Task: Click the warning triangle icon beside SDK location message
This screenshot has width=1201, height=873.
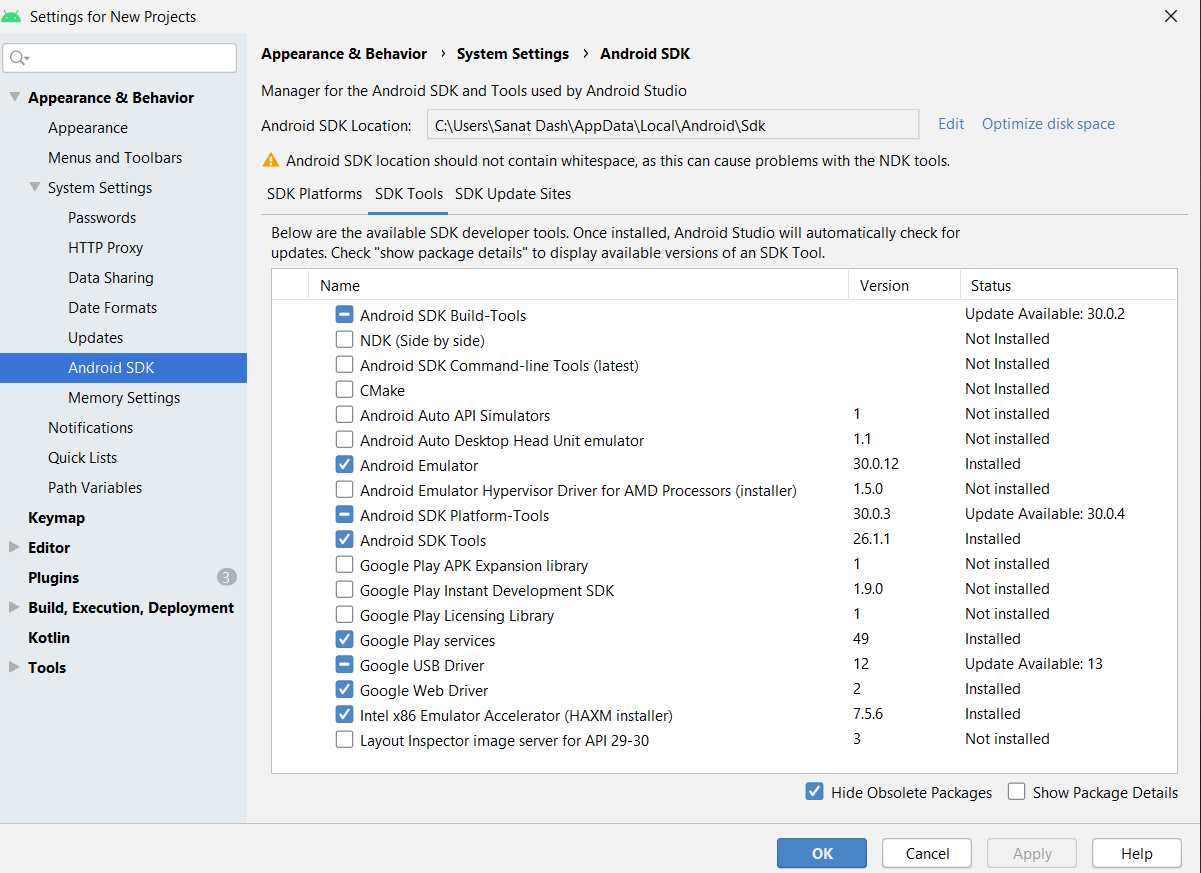Action: pyautogui.click(x=270, y=160)
